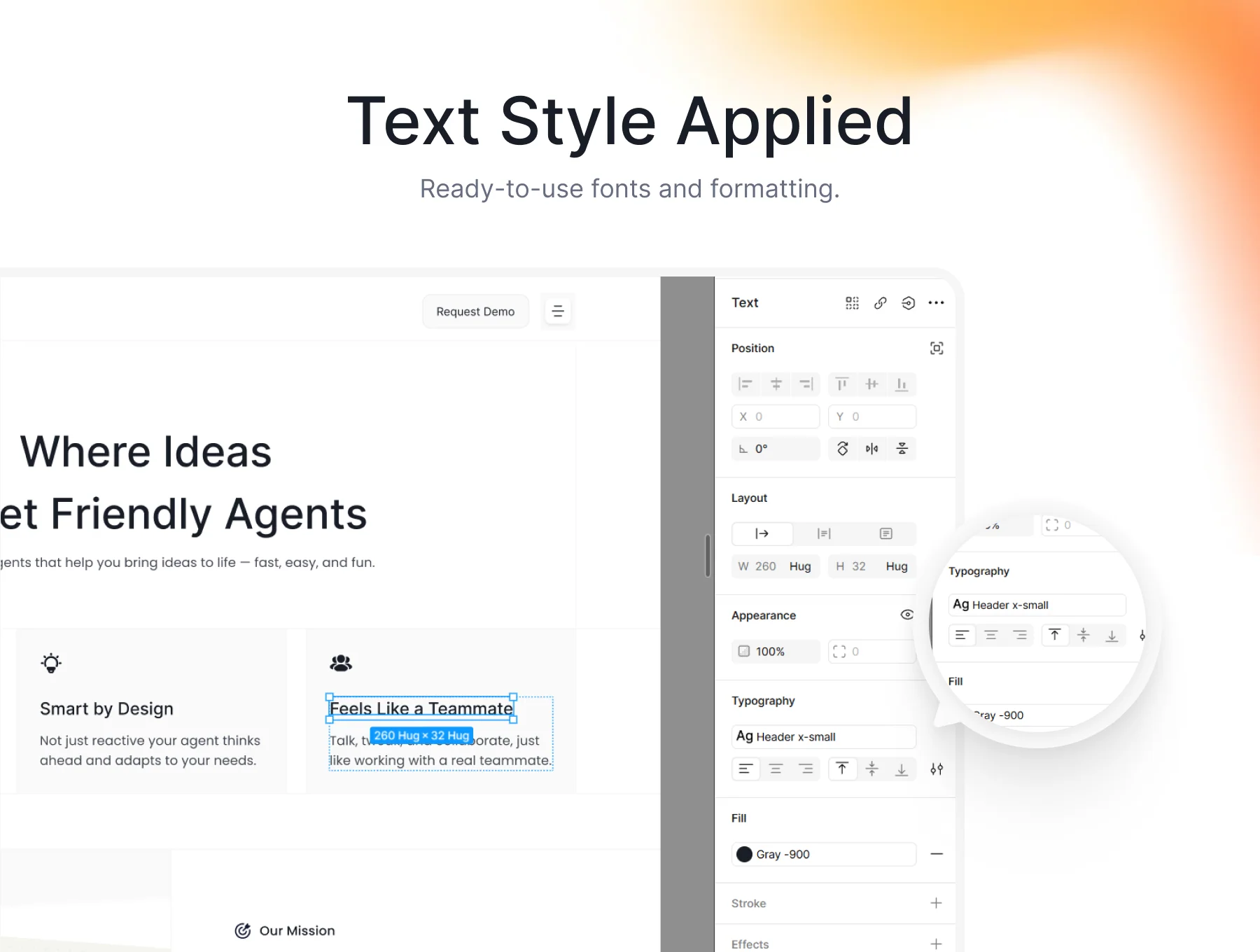Screen dimensions: 1260x952
Task: Set vertical align middle in main Typography panel
Action: [x=872, y=769]
